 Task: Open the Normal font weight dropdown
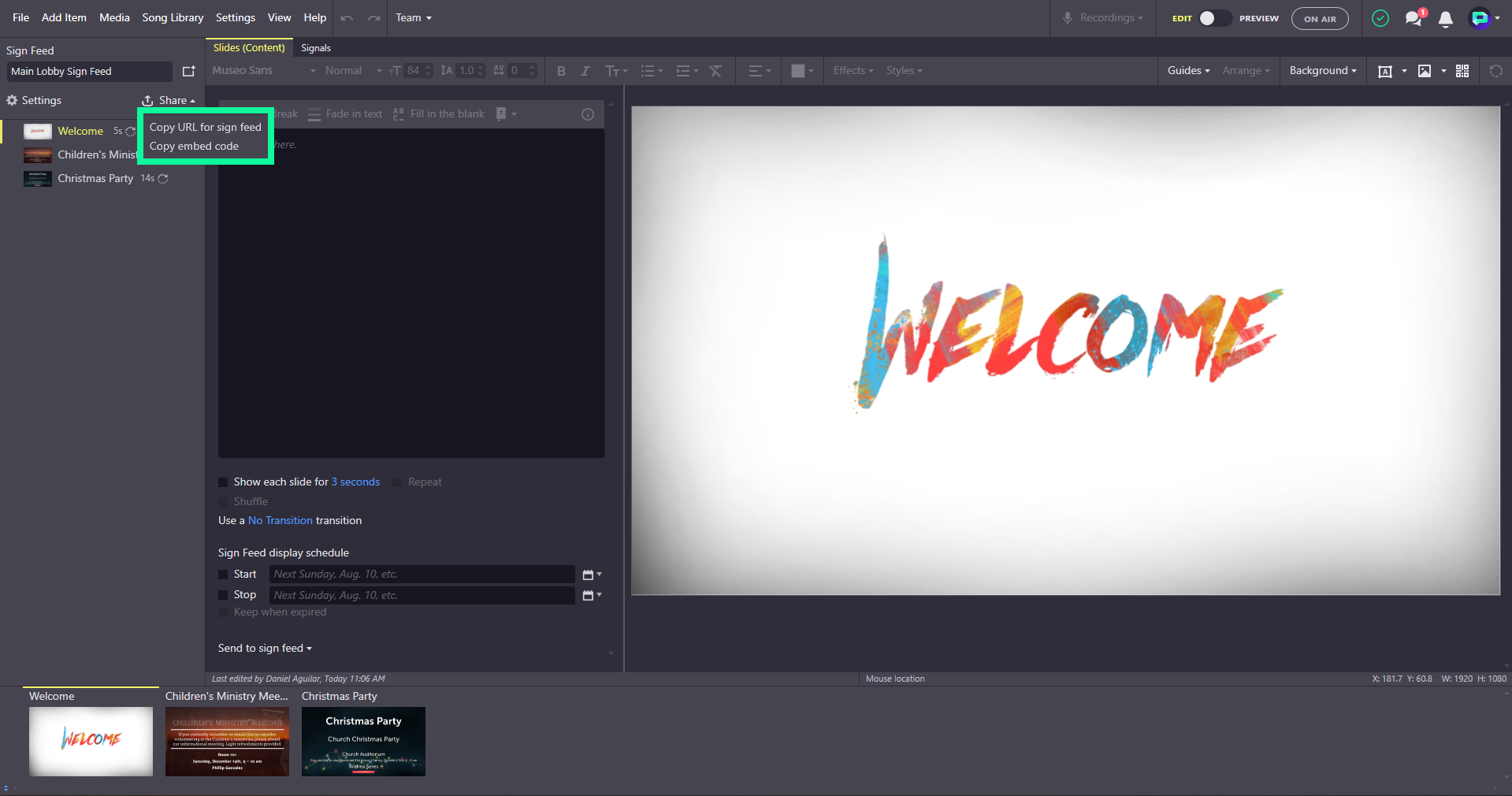(354, 71)
